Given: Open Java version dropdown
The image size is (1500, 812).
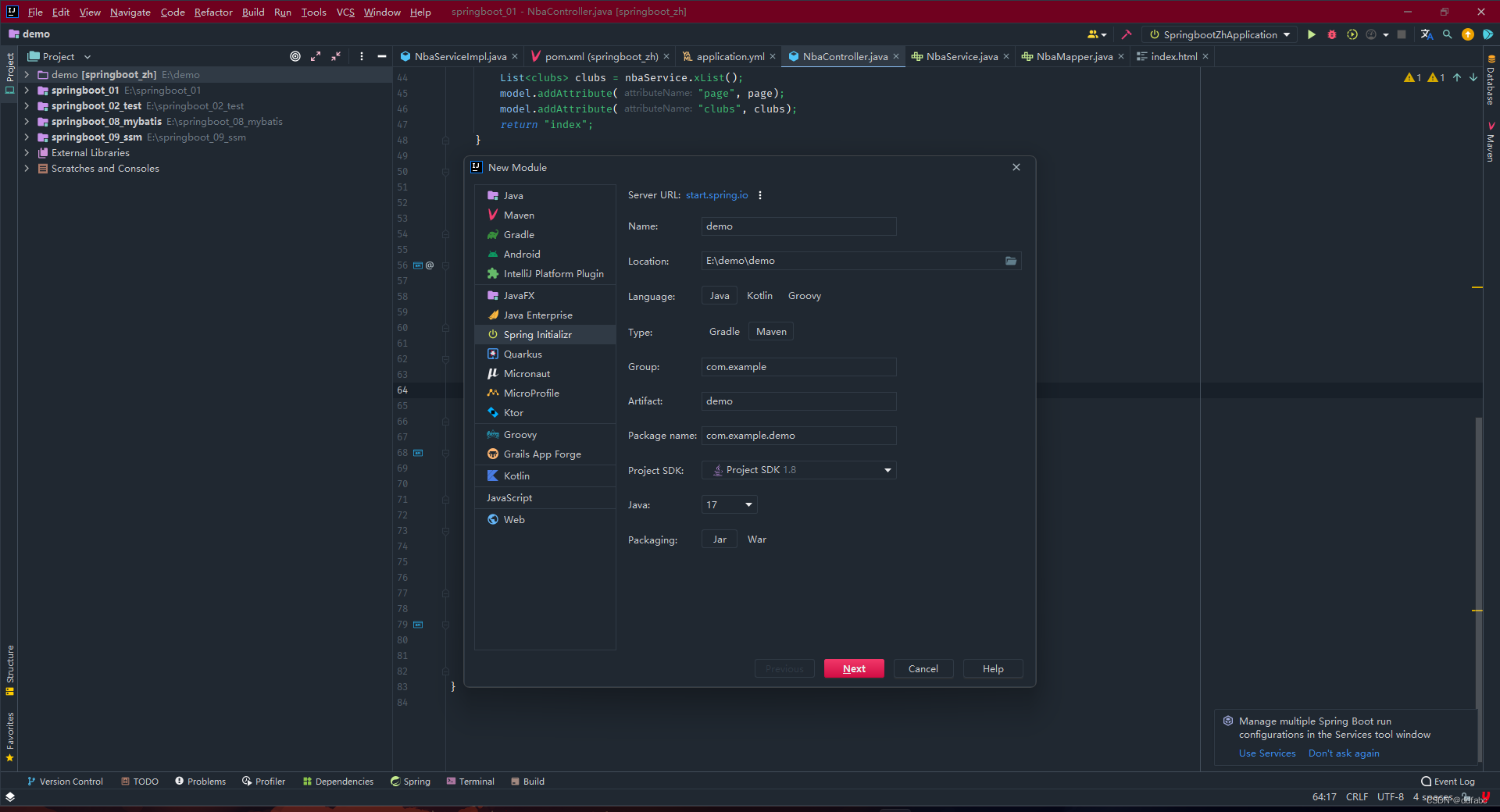Looking at the screenshot, I should click(729, 505).
